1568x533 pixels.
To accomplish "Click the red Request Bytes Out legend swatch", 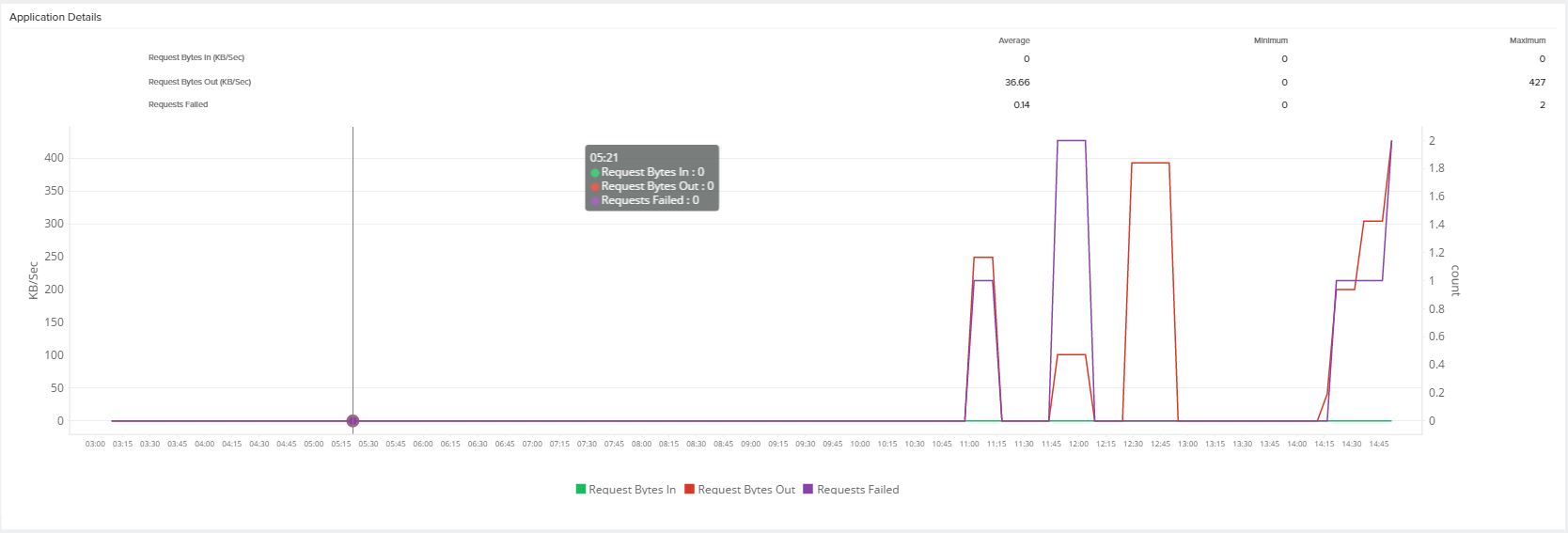I will 689,489.
